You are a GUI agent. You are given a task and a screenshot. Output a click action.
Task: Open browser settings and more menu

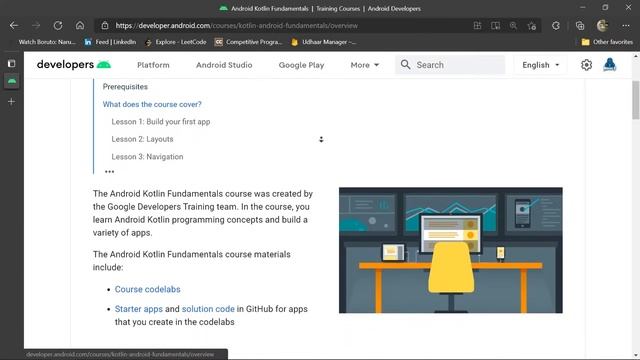click(626, 25)
